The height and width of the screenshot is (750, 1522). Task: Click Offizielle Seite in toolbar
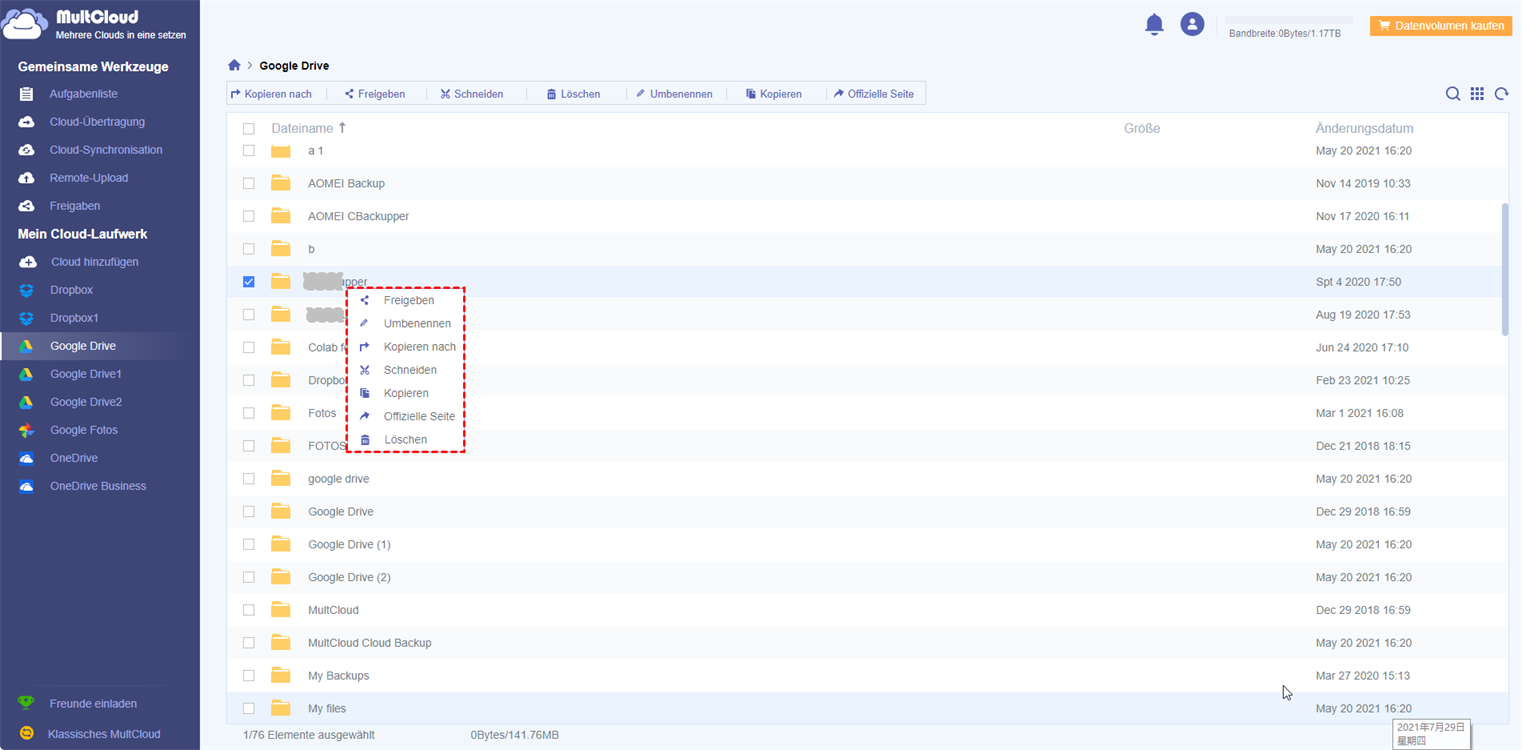[874, 94]
